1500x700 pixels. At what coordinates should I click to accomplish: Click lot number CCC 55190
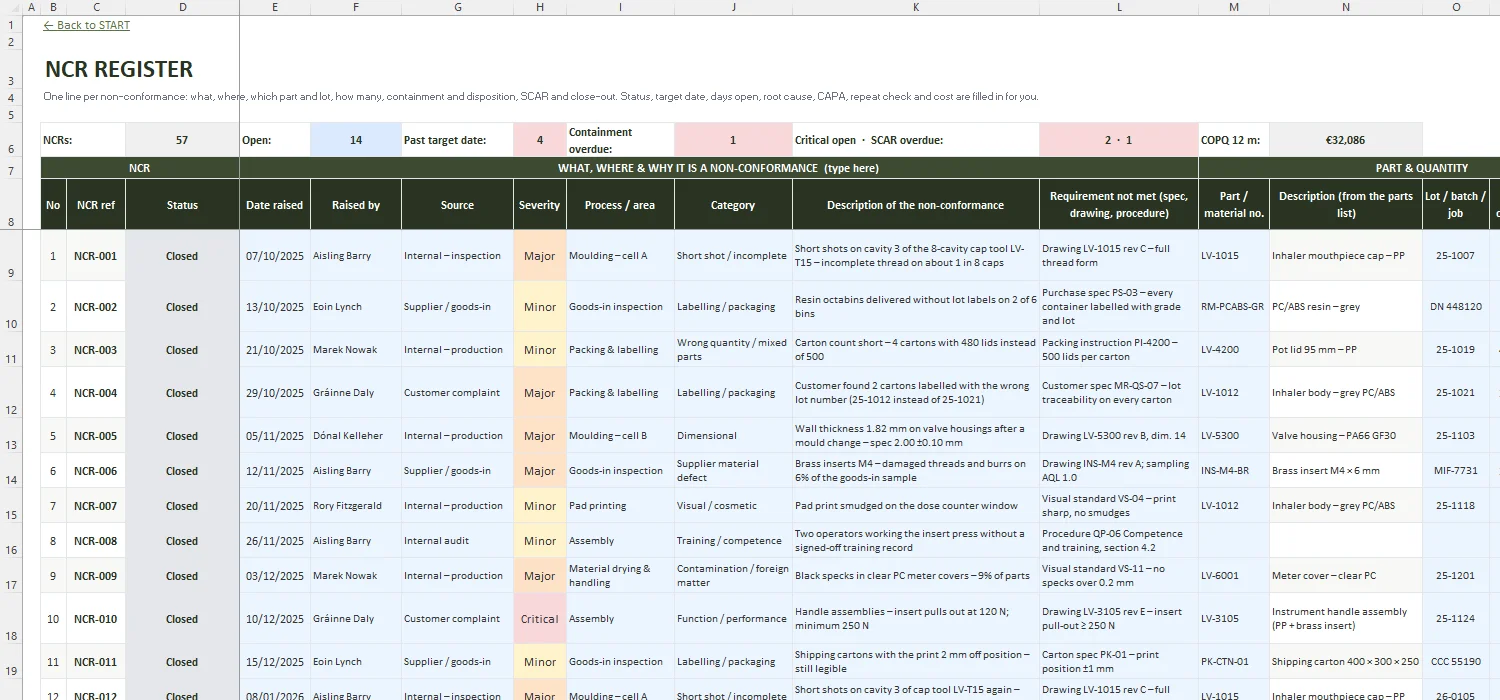click(1456, 662)
